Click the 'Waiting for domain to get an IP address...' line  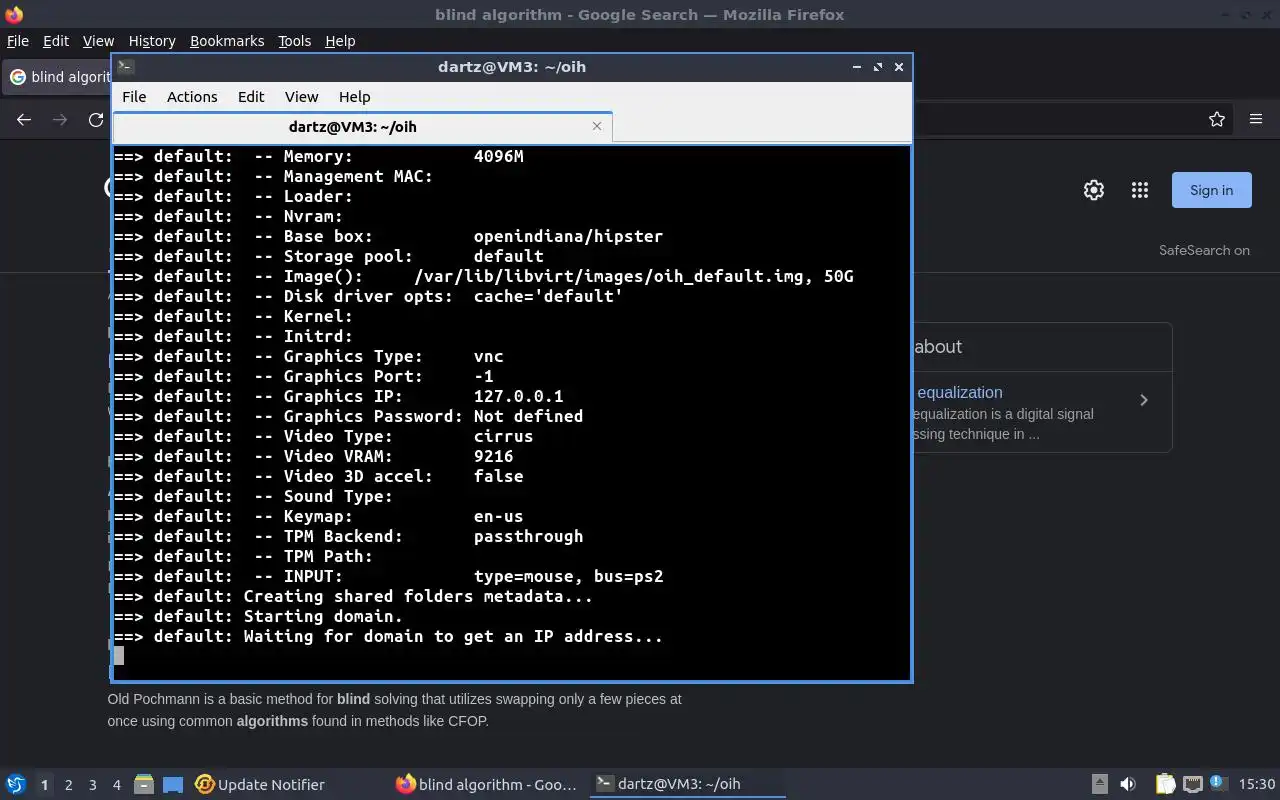click(453, 636)
